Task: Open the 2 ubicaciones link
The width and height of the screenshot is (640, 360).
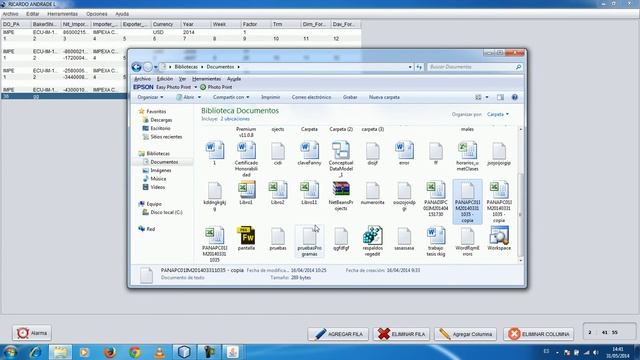Action: click(x=235, y=119)
